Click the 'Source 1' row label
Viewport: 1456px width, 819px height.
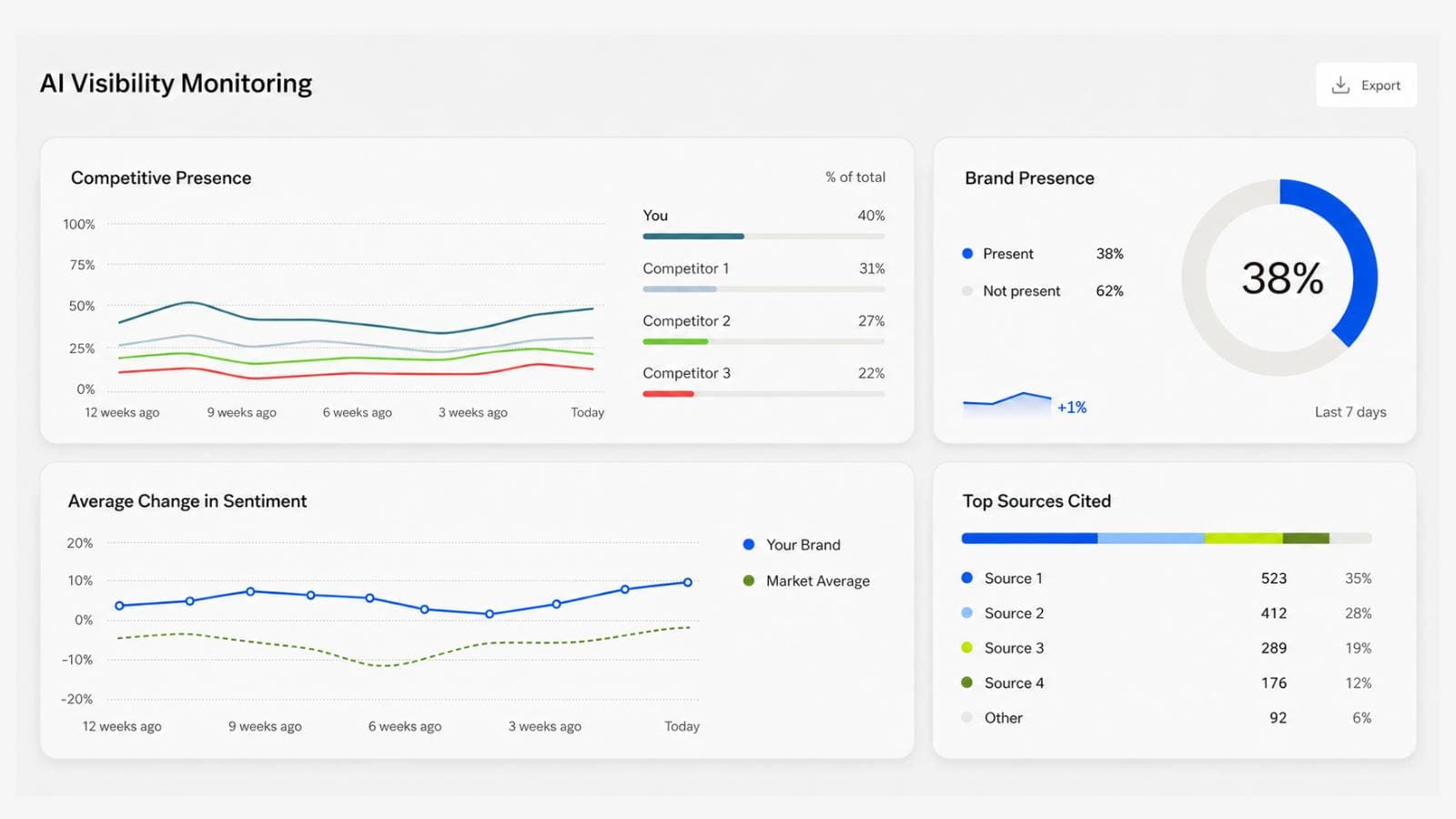point(1014,579)
